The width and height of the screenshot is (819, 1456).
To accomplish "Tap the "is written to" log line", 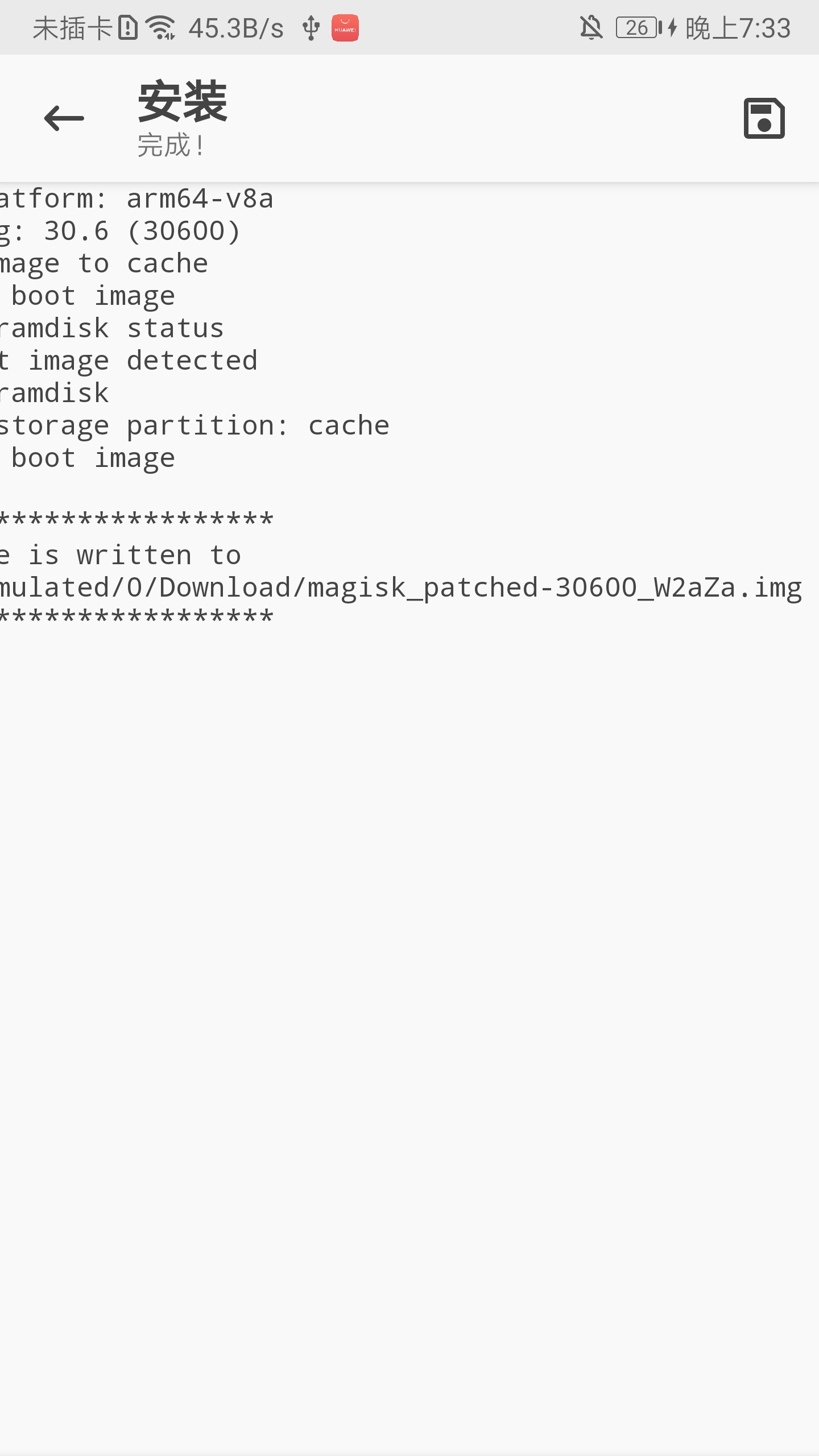I will click(121, 556).
